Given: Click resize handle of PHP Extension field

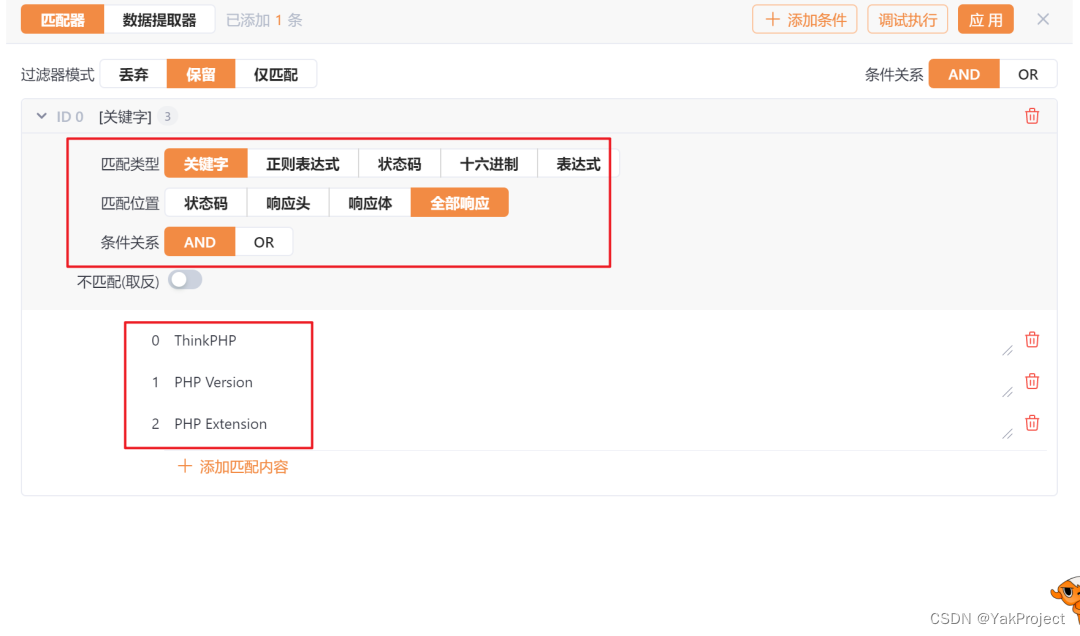Looking at the screenshot, I should (1007, 433).
